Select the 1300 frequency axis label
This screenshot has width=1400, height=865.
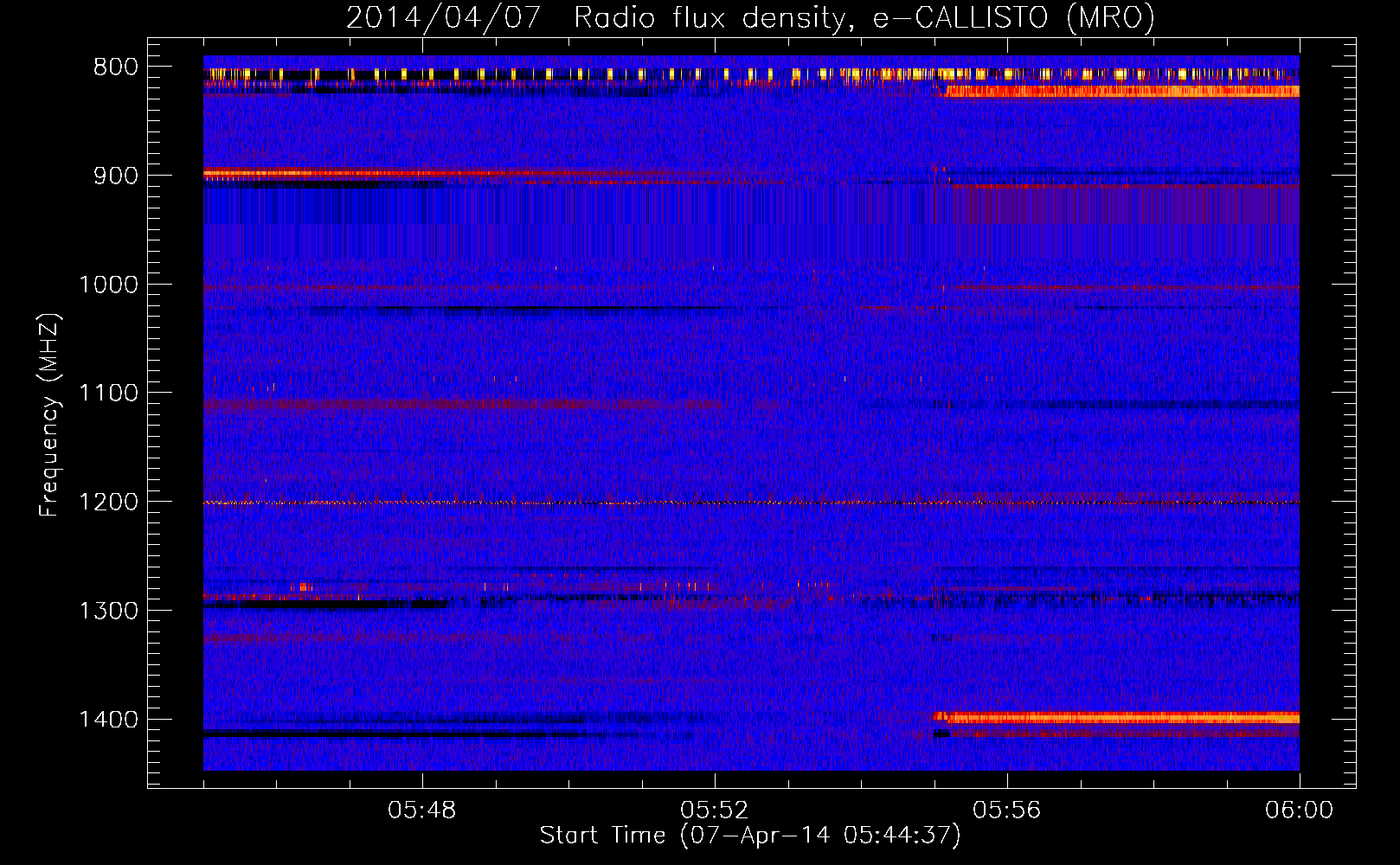[x=108, y=611]
